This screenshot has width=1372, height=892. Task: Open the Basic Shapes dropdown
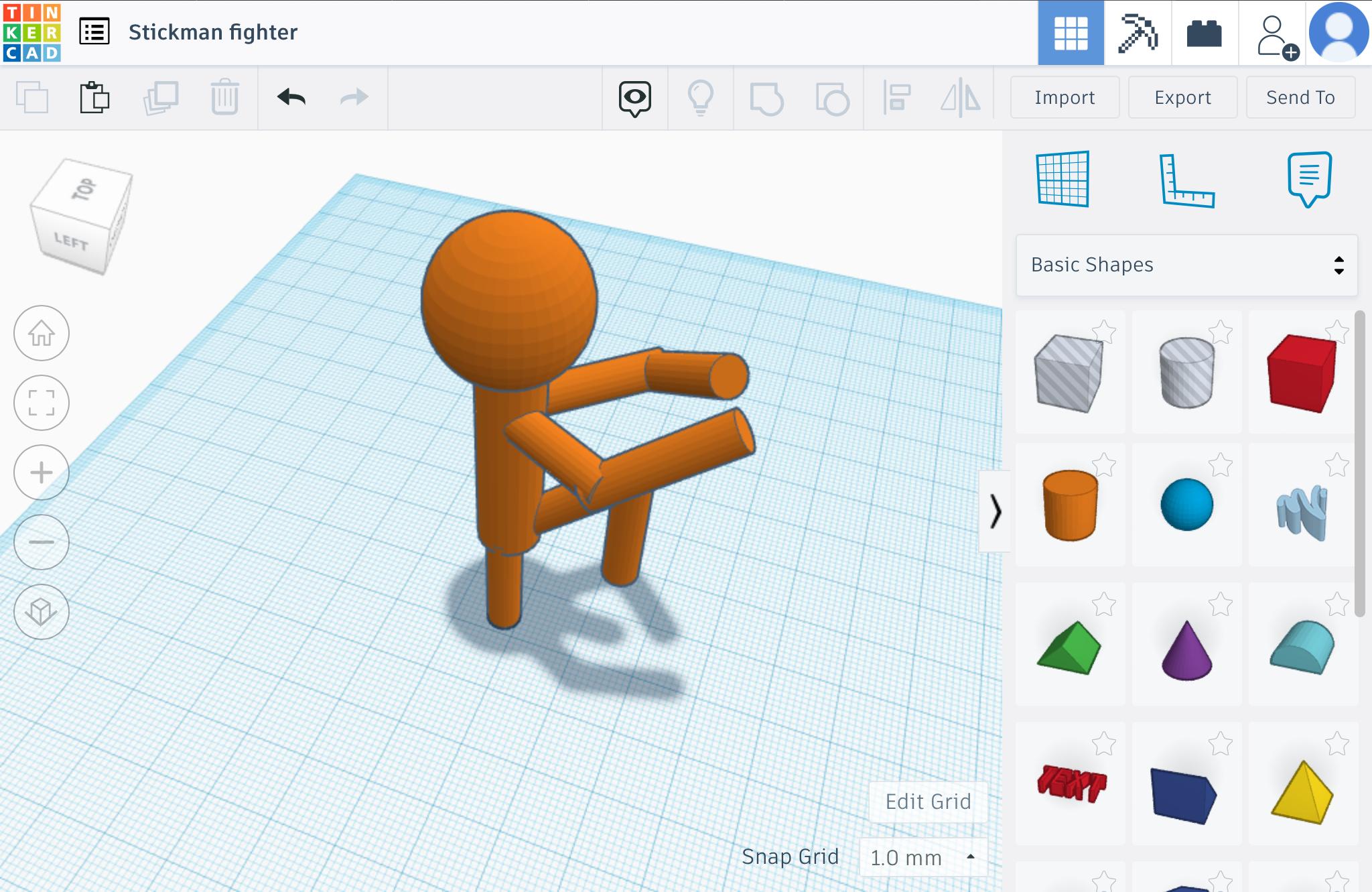click(x=1186, y=265)
